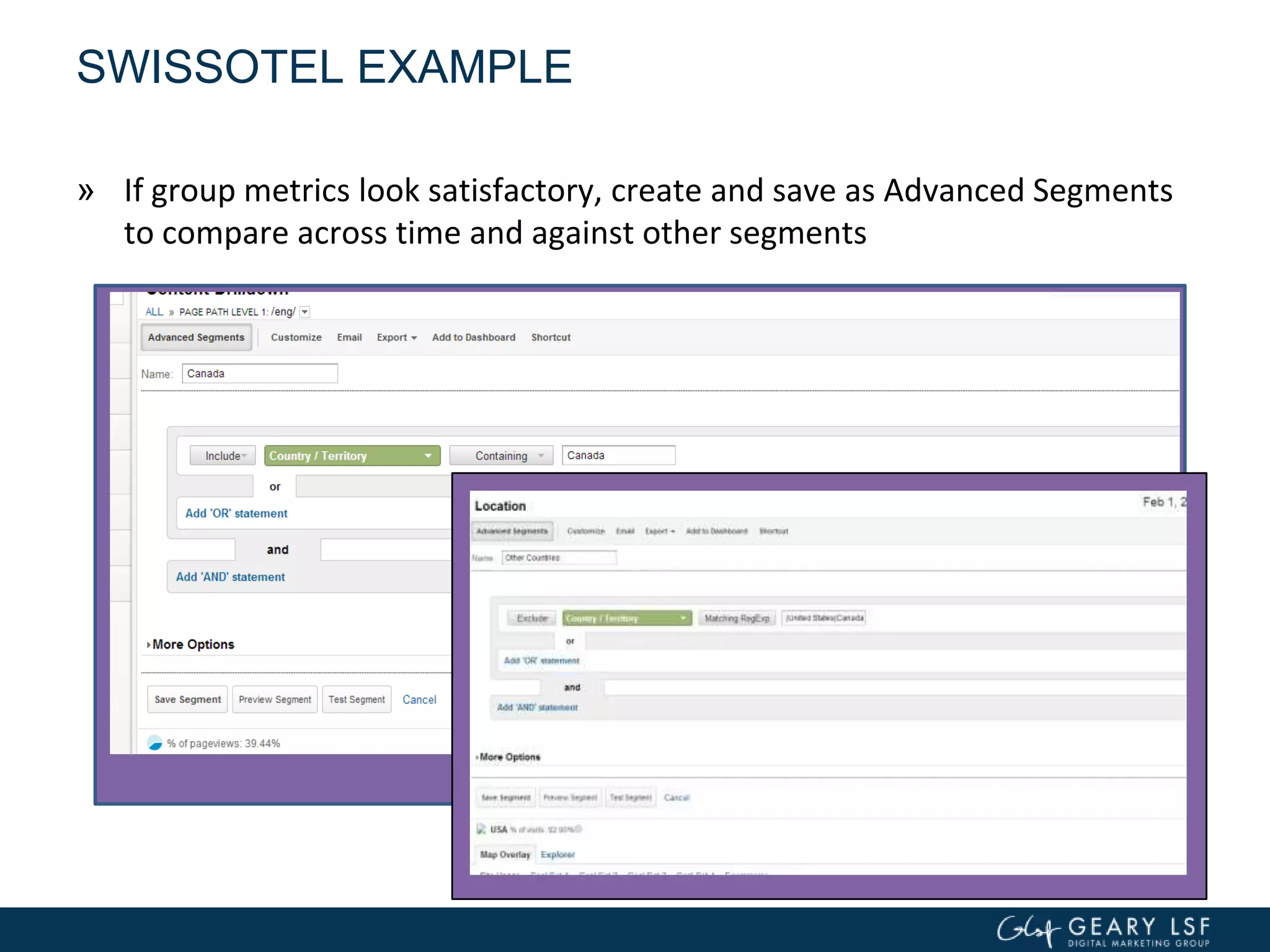The width and height of the screenshot is (1270, 952).
Task: Open the Matching RegExp dropdown
Action: [x=737, y=618]
